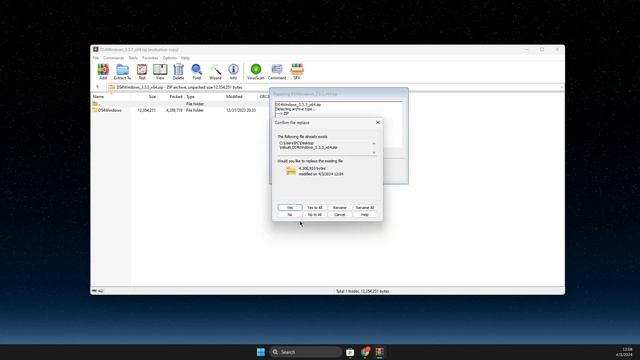Click the Delete trash can icon

click(x=178, y=72)
